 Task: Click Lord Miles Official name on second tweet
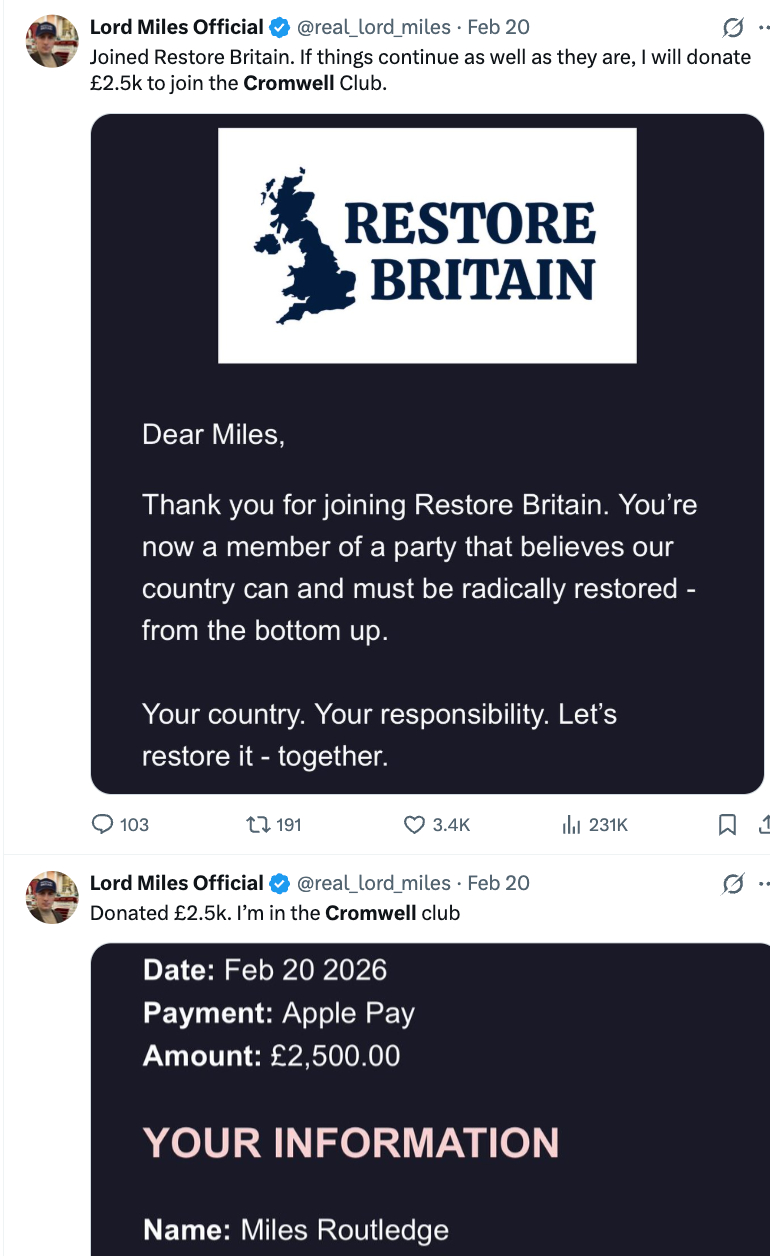[176, 883]
